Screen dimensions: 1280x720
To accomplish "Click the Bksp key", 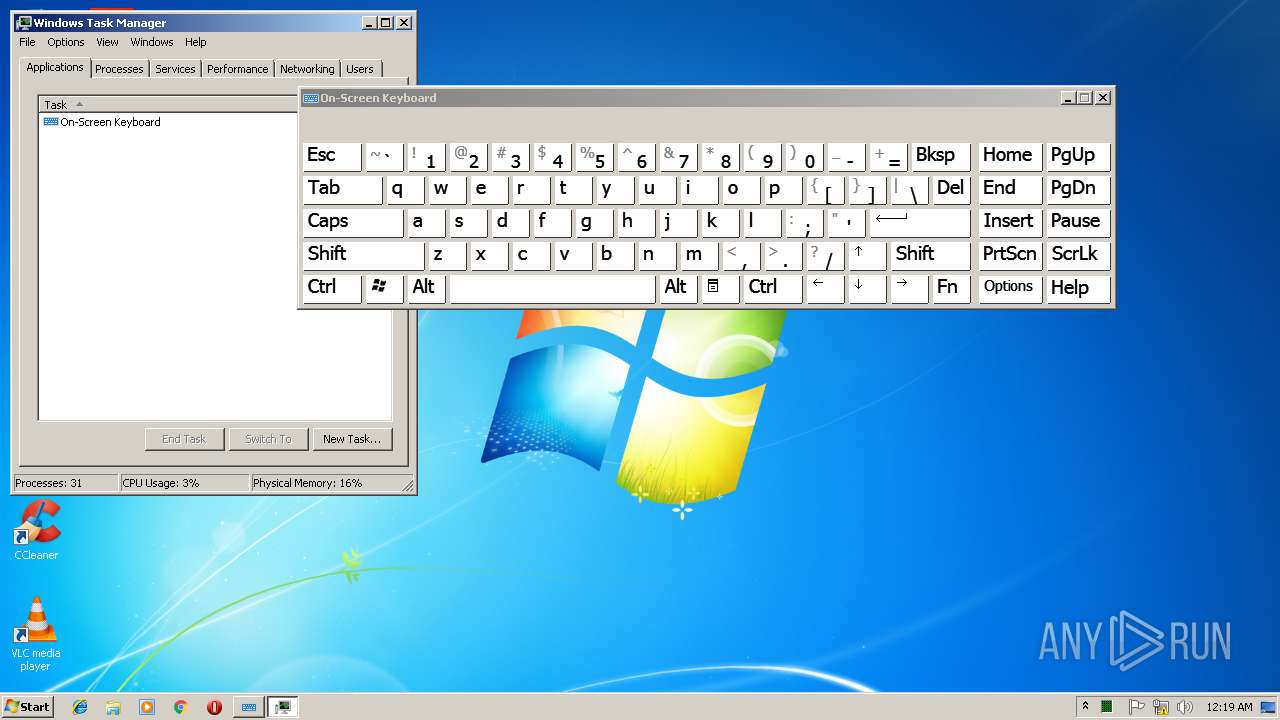I will click(x=941, y=156).
